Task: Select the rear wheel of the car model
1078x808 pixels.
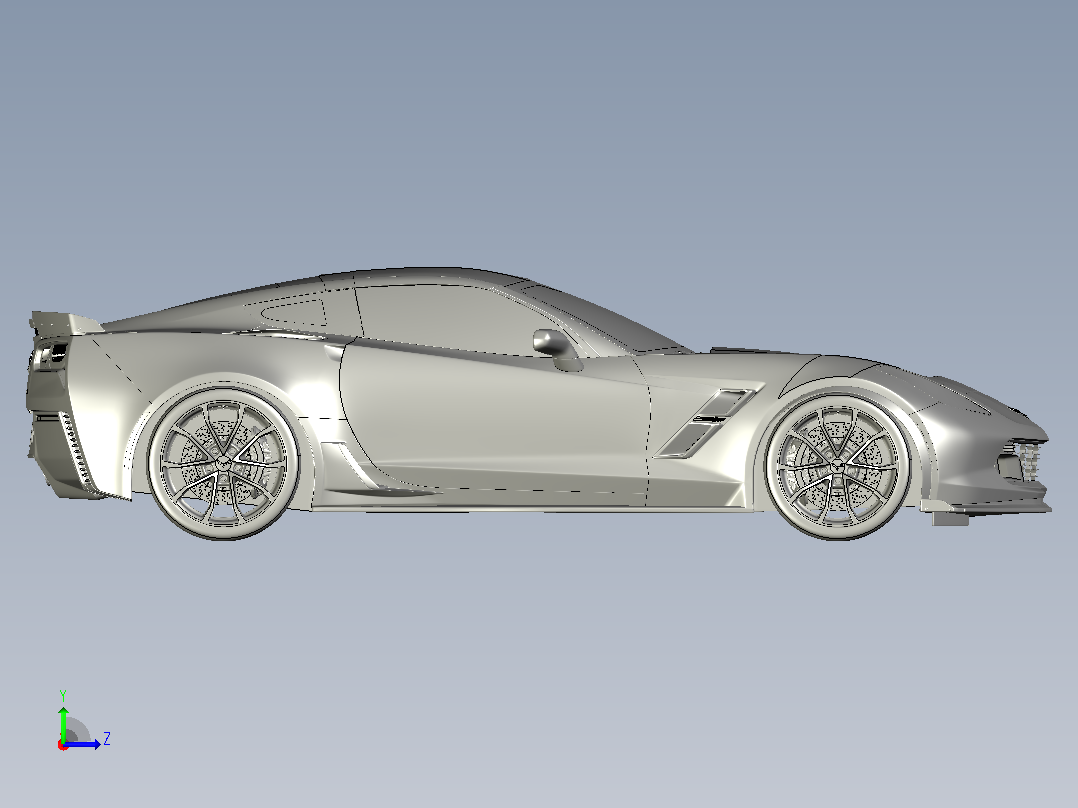Action: [x=222, y=465]
